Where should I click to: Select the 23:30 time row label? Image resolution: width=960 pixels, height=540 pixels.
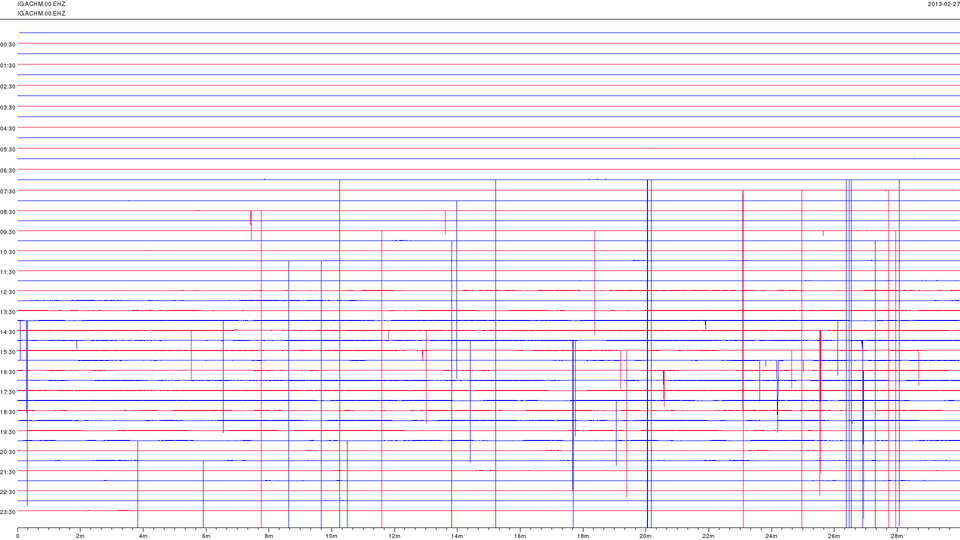pyautogui.click(x=8, y=512)
